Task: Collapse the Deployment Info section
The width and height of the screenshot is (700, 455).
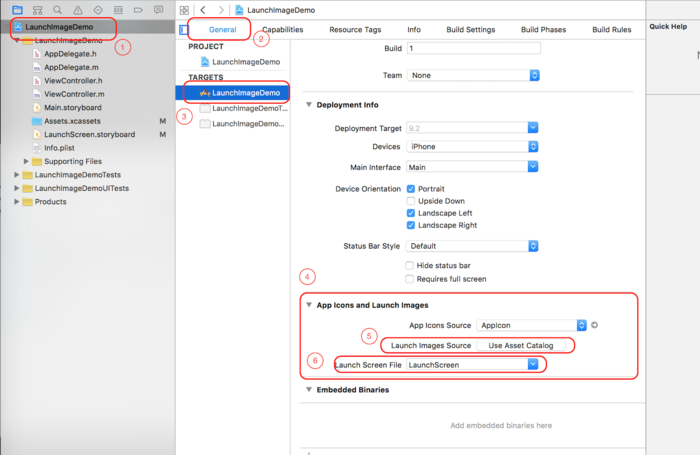Action: pyautogui.click(x=308, y=104)
